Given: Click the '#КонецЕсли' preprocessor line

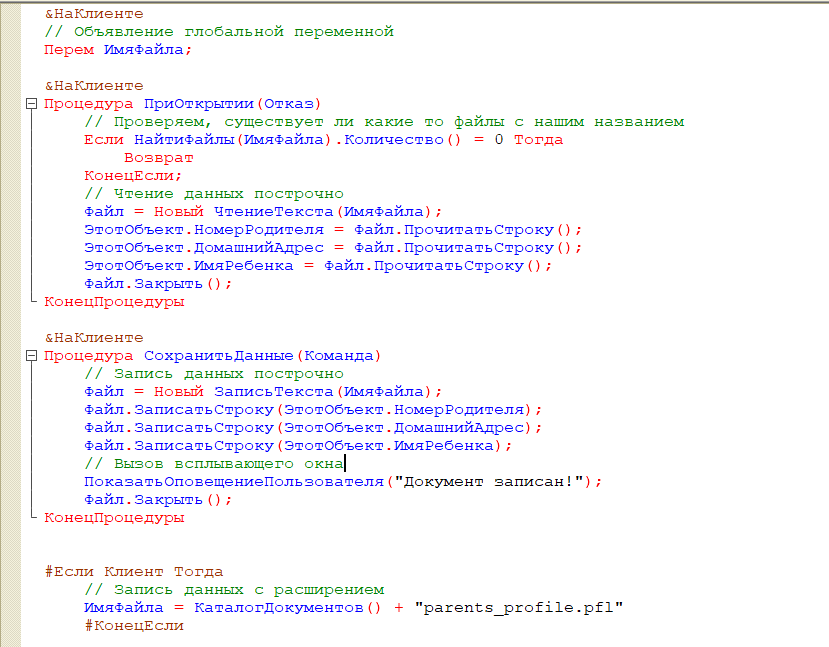Looking at the screenshot, I should click(134, 626).
